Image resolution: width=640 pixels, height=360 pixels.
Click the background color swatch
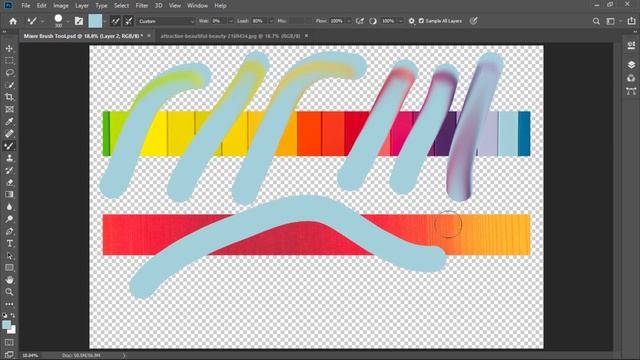pos(13,330)
